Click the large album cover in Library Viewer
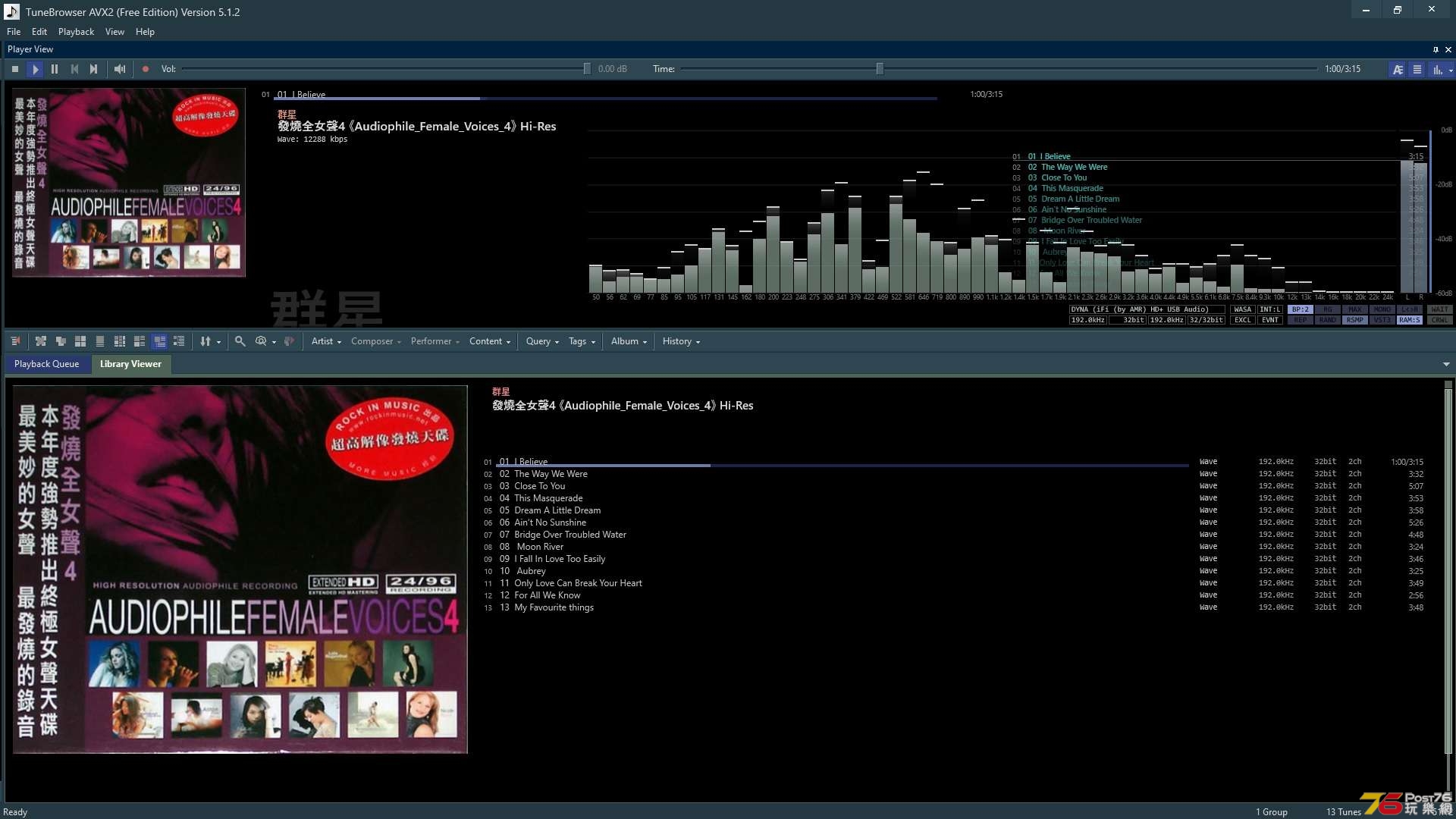The height and width of the screenshot is (819, 1456). point(240,570)
